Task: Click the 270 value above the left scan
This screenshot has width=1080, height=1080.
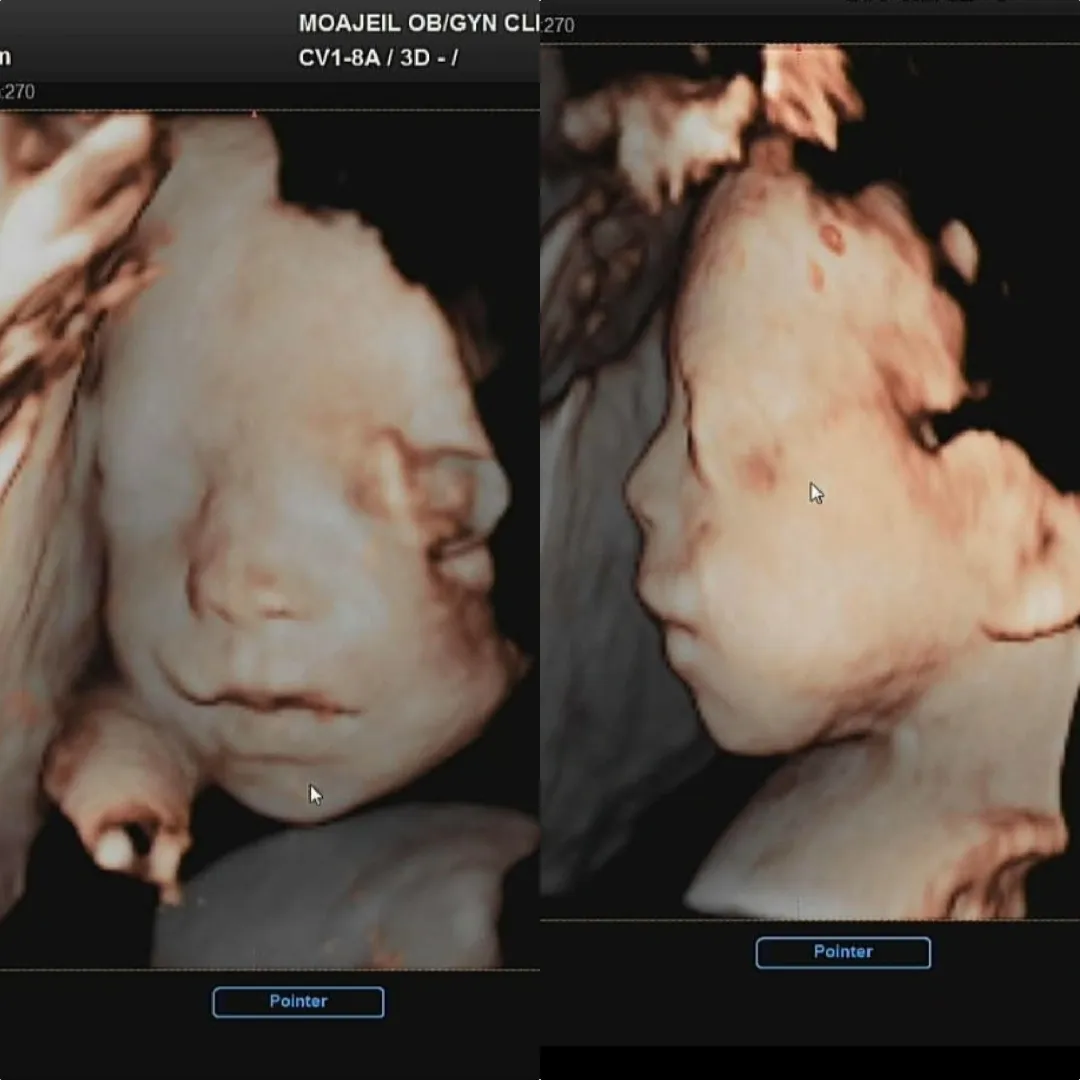Action: click(x=18, y=92)
